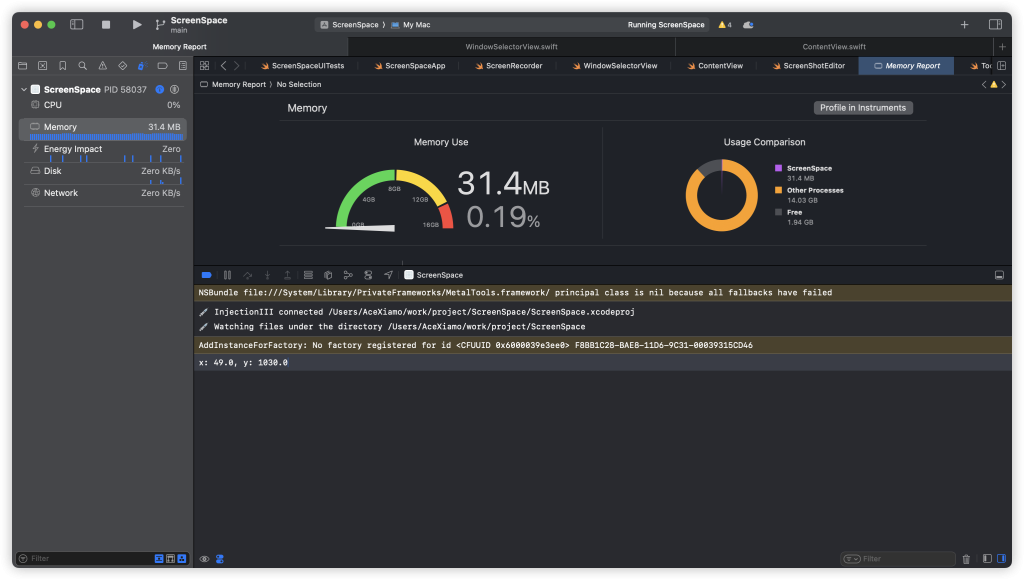This screenshot has height=580, width=1024.
Task: Toggle the right inspector panel
Action: [x=995, y=24]
